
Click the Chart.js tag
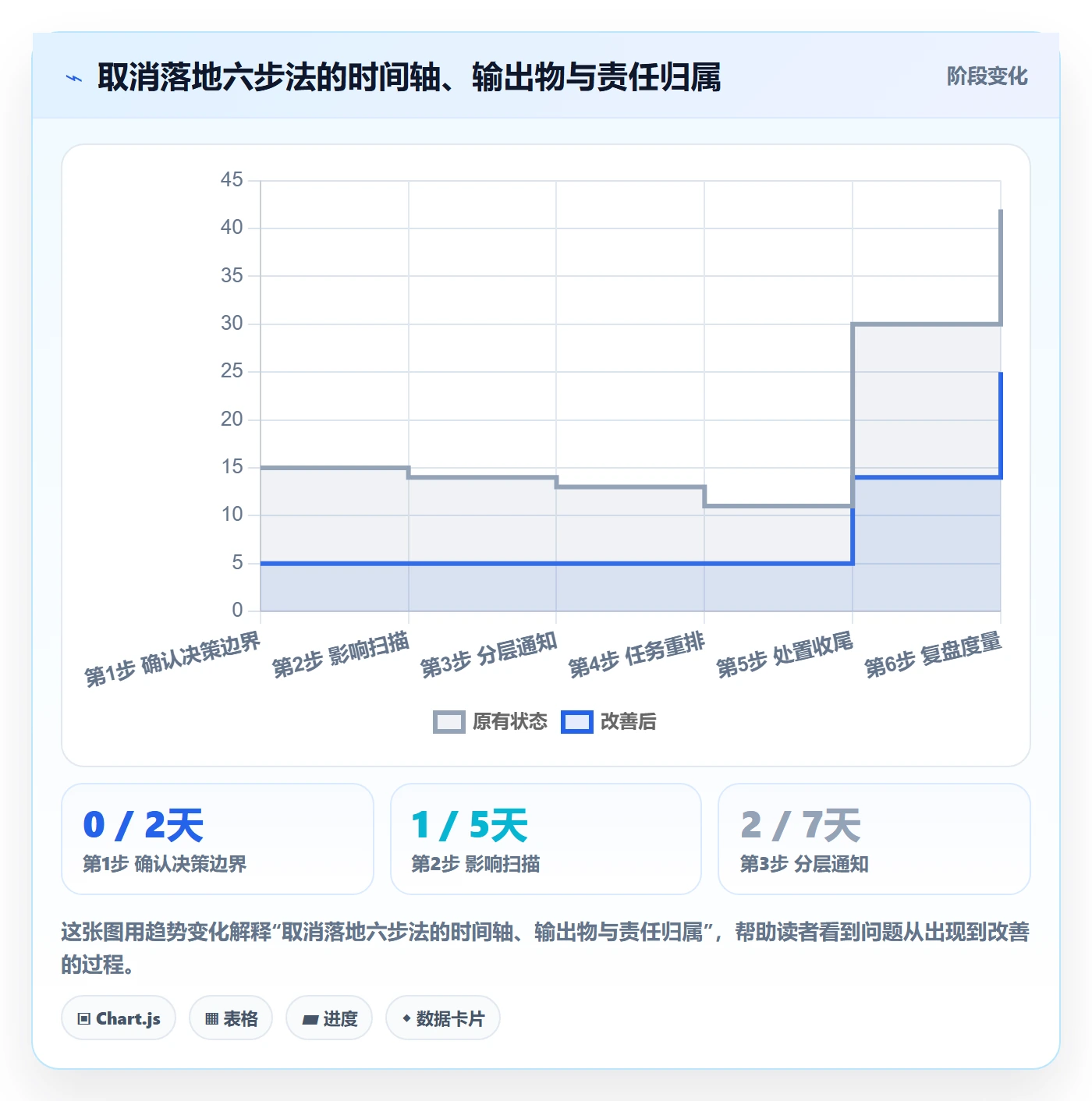pos(119,1018)
